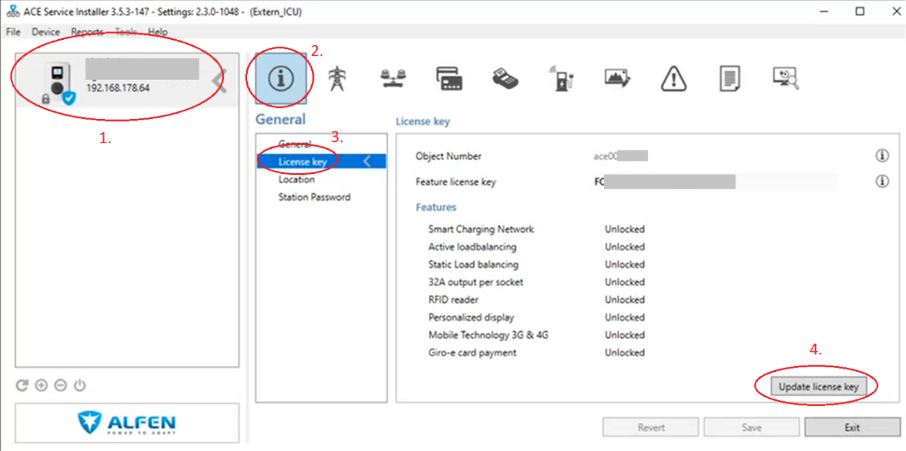
Task: Open the warning triangle icon
Action: coord(674,79)
